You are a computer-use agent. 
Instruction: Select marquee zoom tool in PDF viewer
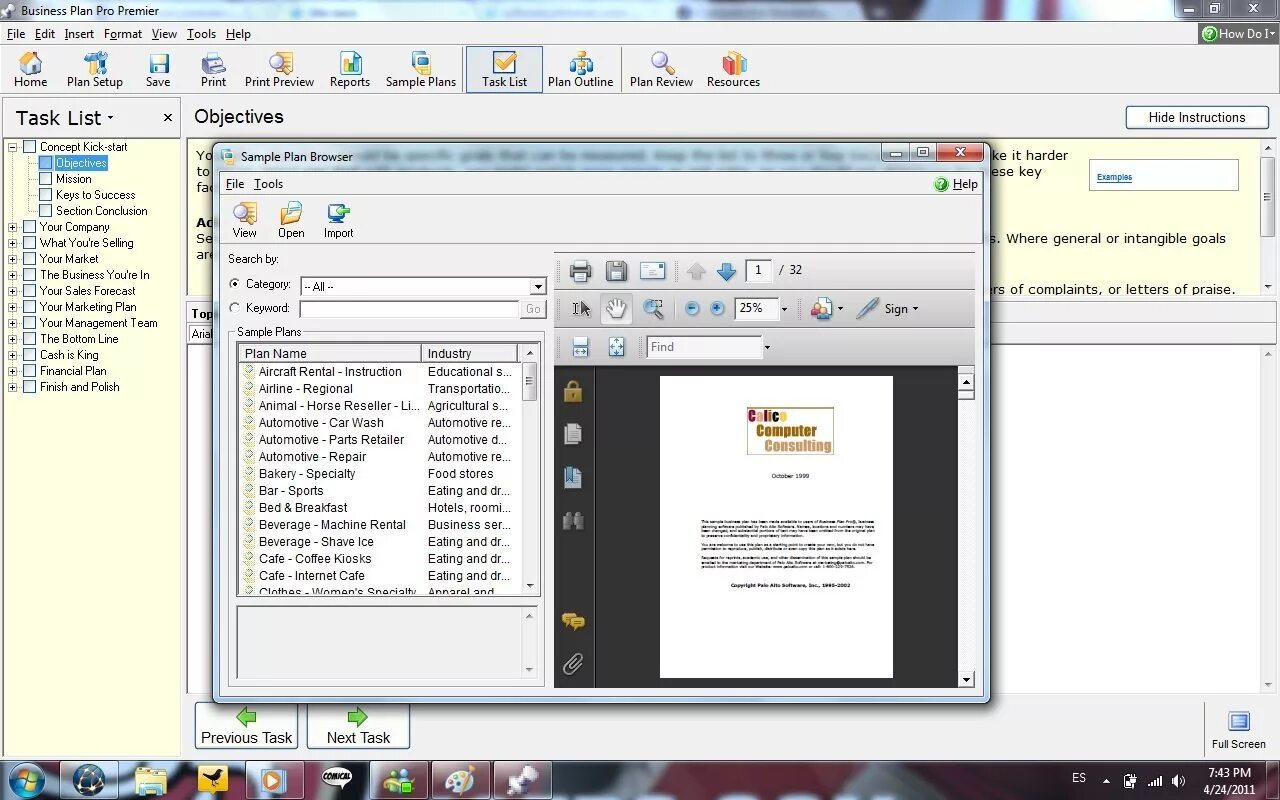(653, 309)
